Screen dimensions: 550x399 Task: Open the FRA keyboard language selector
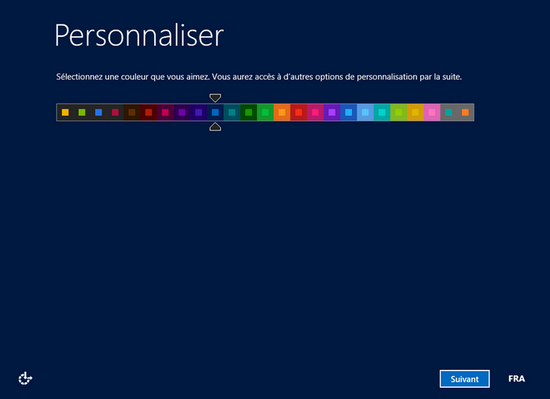[516, 379]
